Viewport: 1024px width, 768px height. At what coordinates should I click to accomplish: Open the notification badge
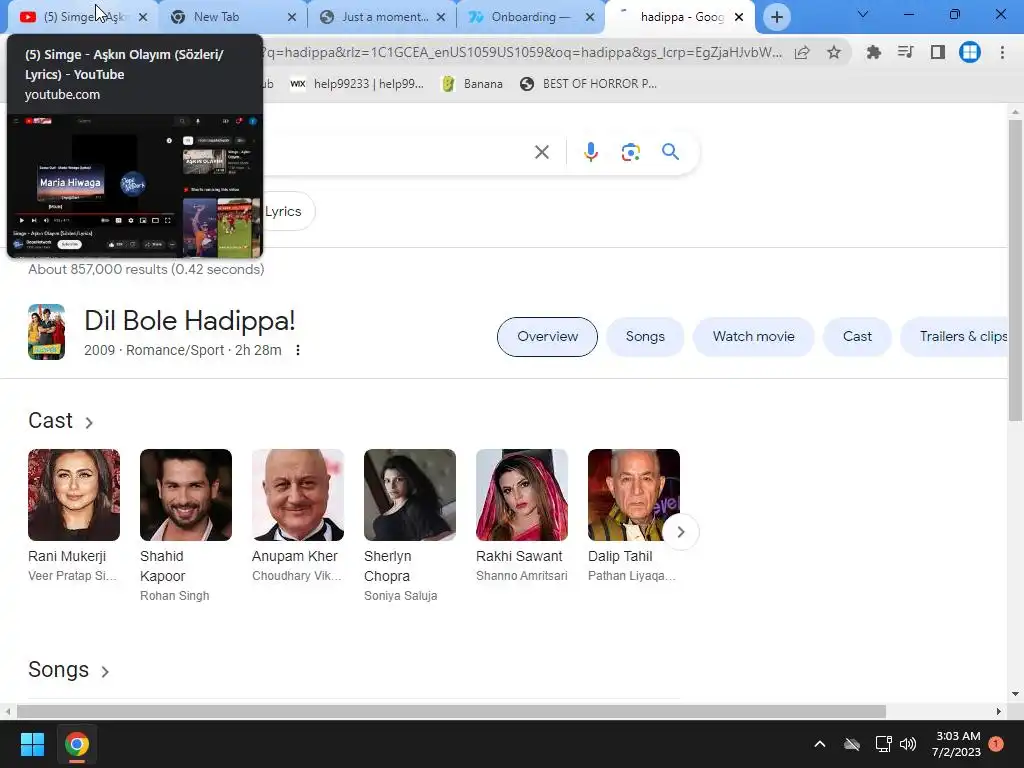point(997,744)
